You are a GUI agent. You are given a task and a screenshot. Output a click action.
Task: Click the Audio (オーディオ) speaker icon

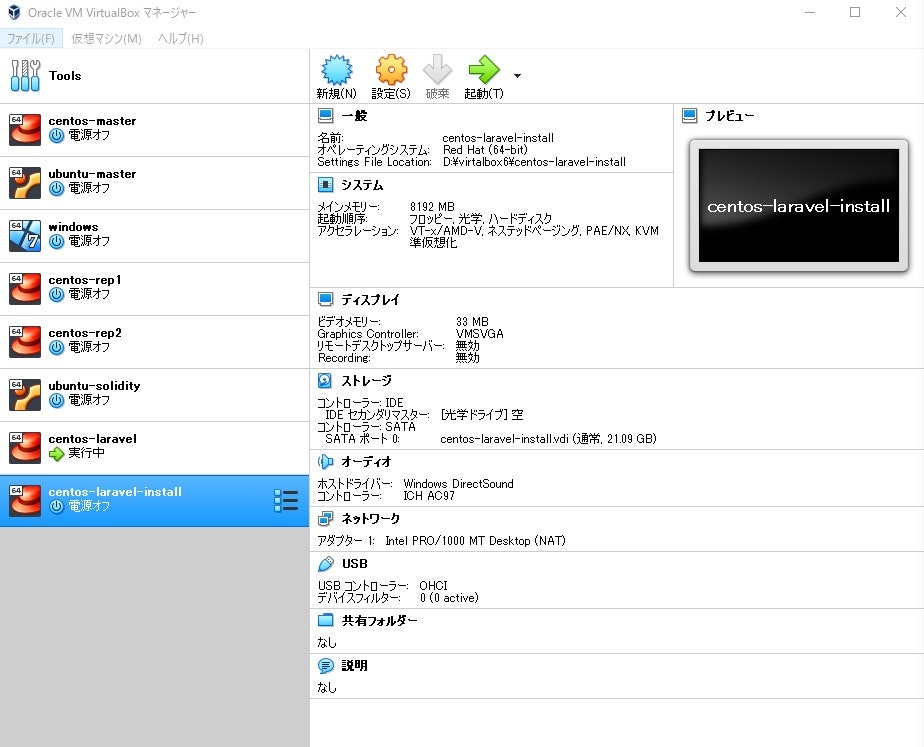(x=325, y=461)
